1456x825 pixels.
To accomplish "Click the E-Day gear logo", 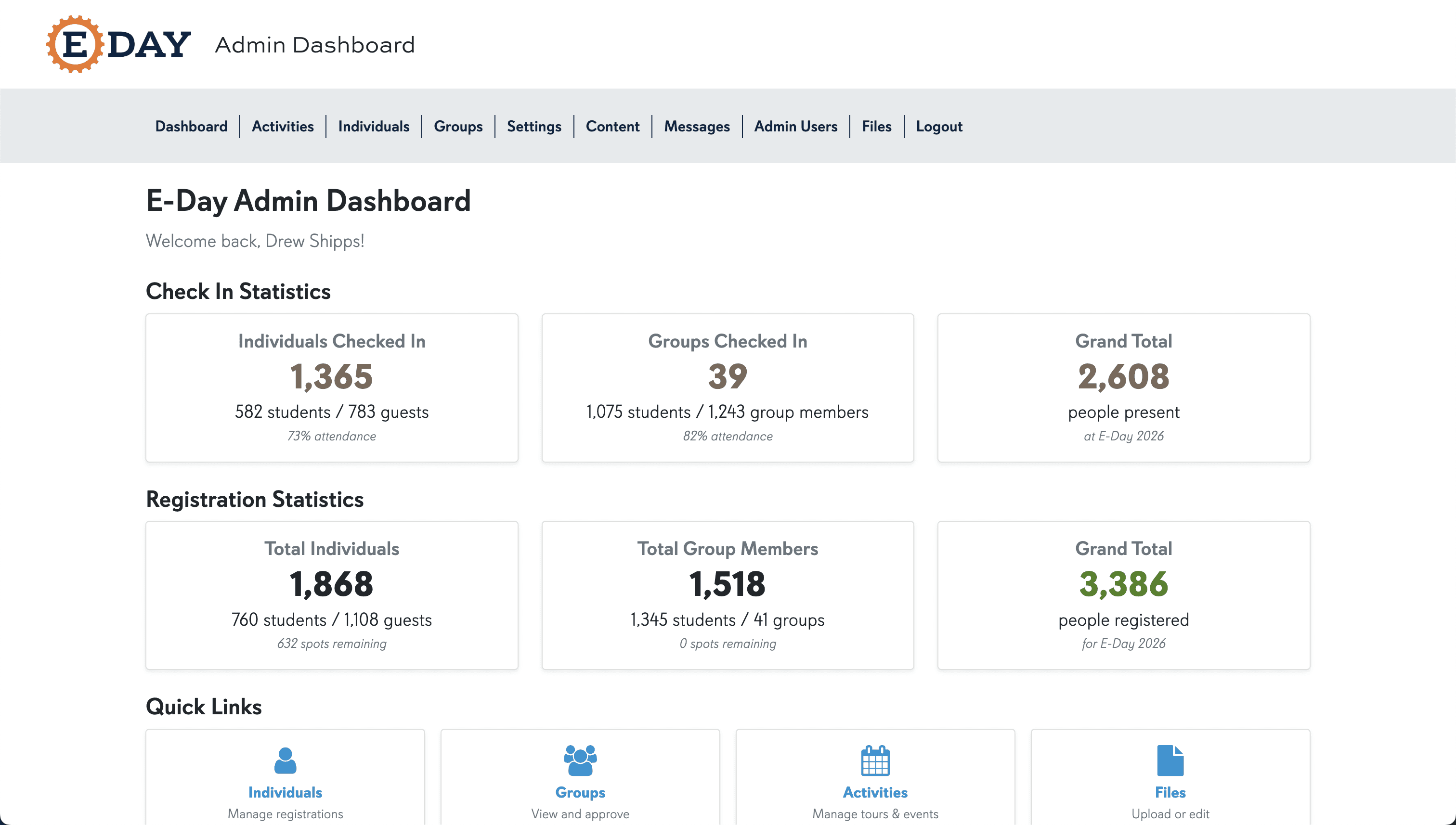I will (75, 44).
